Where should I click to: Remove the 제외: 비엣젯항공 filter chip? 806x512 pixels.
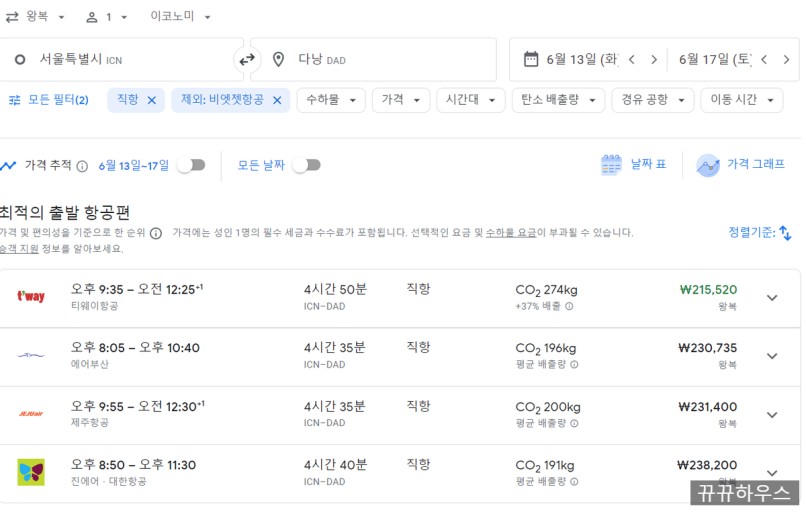tap(277, 100)
